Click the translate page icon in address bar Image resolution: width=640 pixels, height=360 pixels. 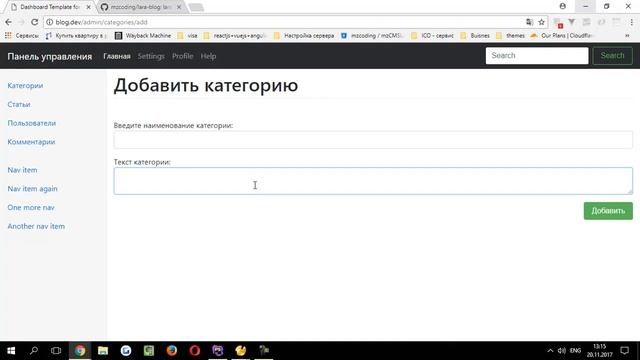click(529, 22)
